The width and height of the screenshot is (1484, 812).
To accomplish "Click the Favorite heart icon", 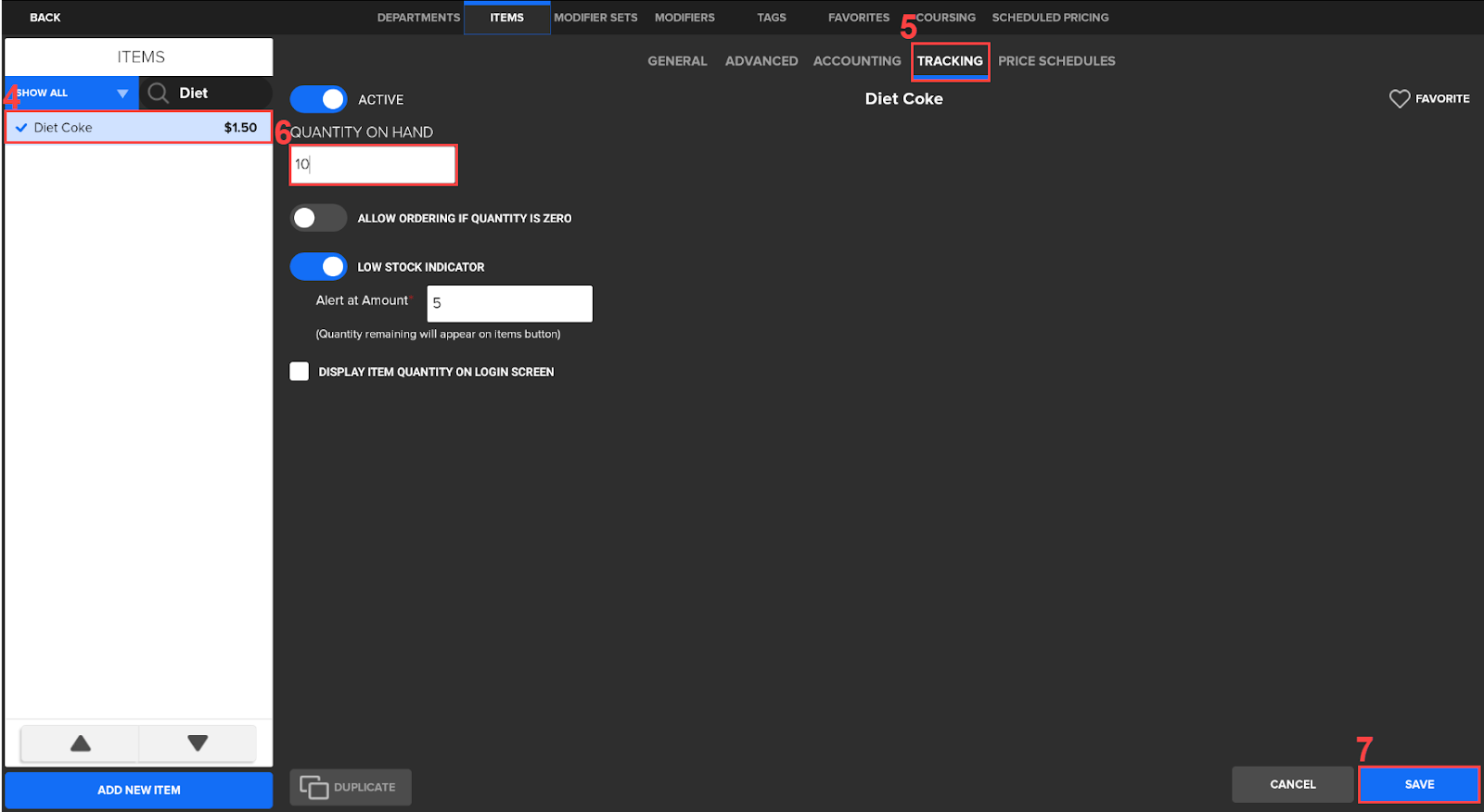I will (x=1399, y=99).
